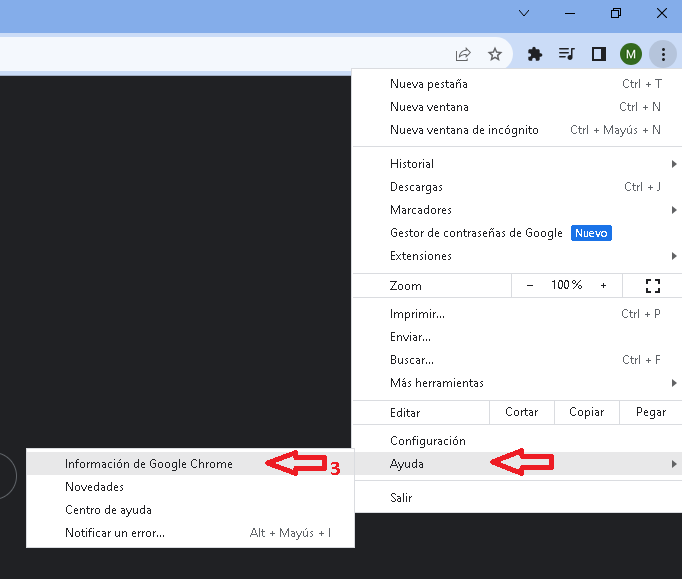Select Salir to quit Chrome
This screenshot has width=682, height=579.
tap(517, 497)
